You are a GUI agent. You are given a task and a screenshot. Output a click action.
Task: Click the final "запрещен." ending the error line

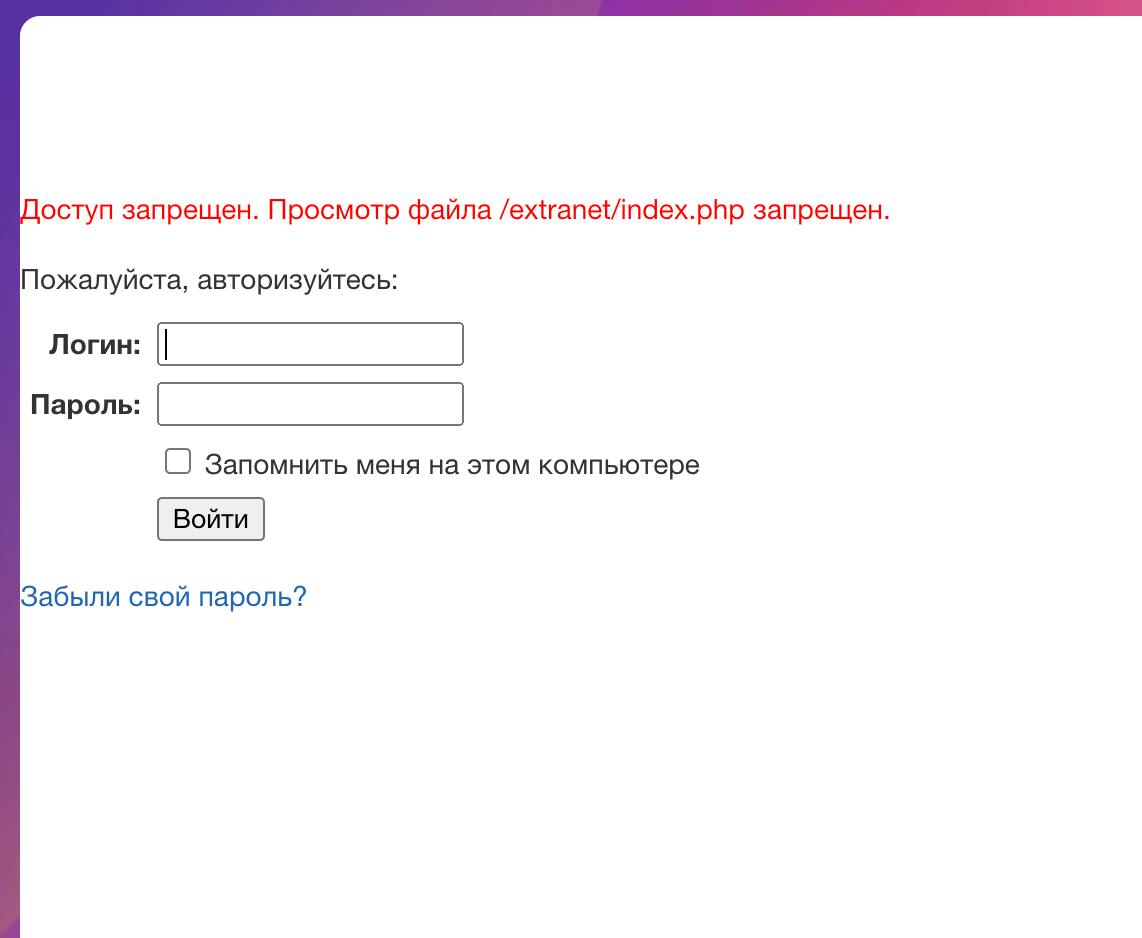(821, 211)
